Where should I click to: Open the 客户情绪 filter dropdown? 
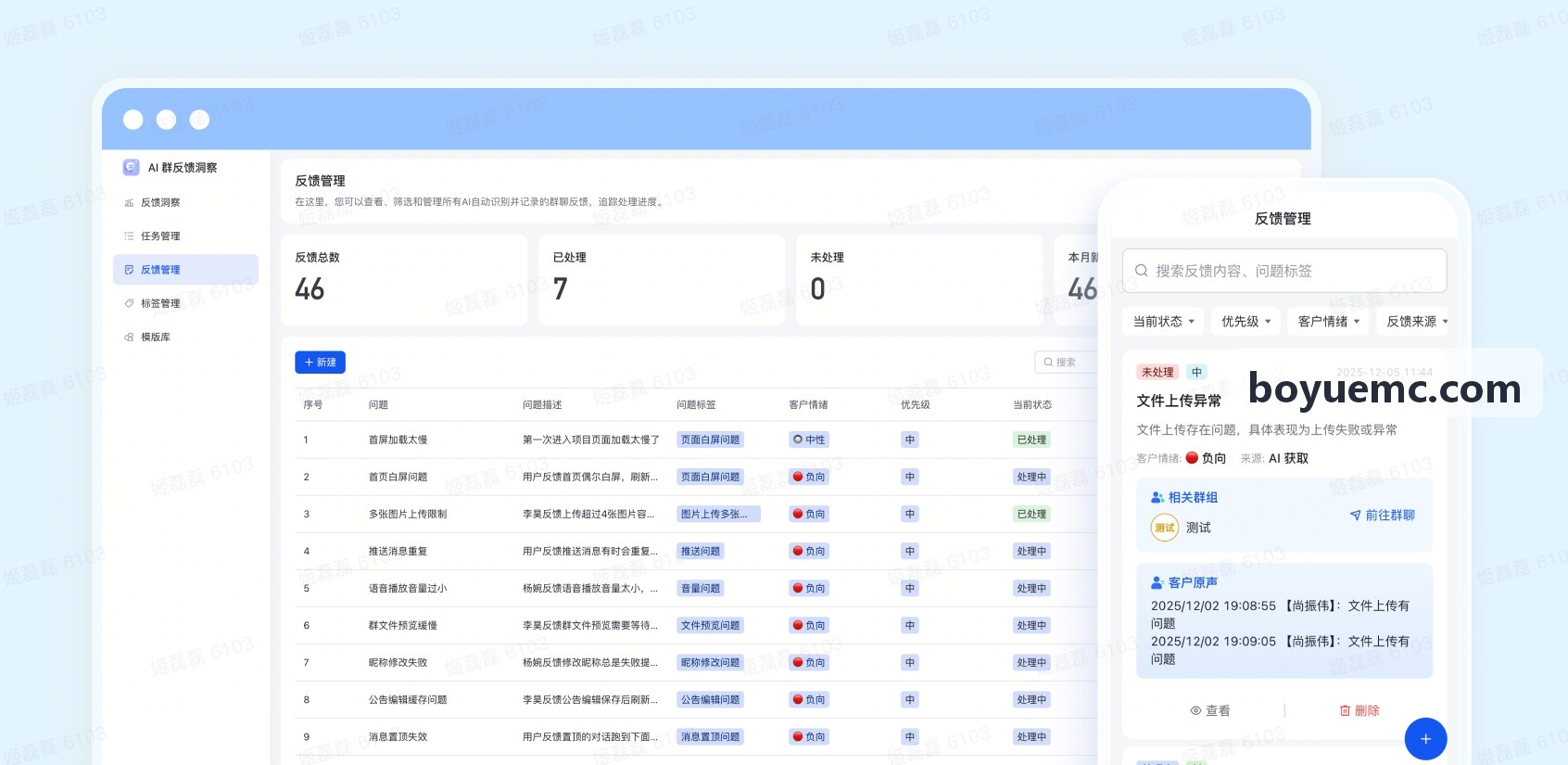pos(1328,321)
